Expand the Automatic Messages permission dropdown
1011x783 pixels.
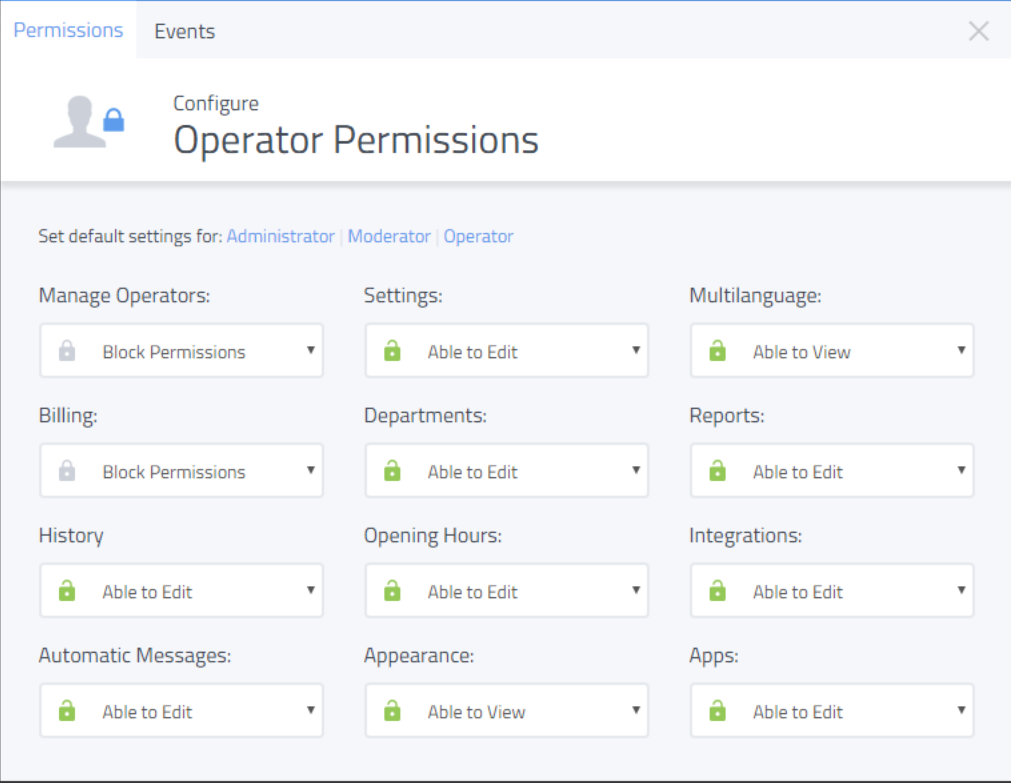click(x=181, y=711)
